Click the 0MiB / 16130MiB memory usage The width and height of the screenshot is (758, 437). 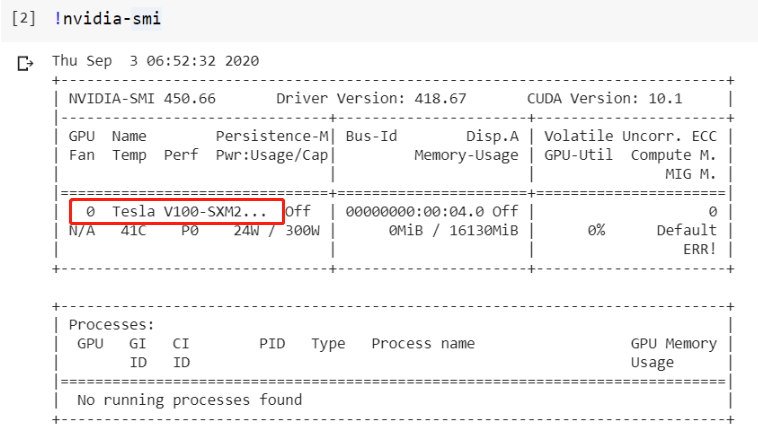(x=454, y=230)
